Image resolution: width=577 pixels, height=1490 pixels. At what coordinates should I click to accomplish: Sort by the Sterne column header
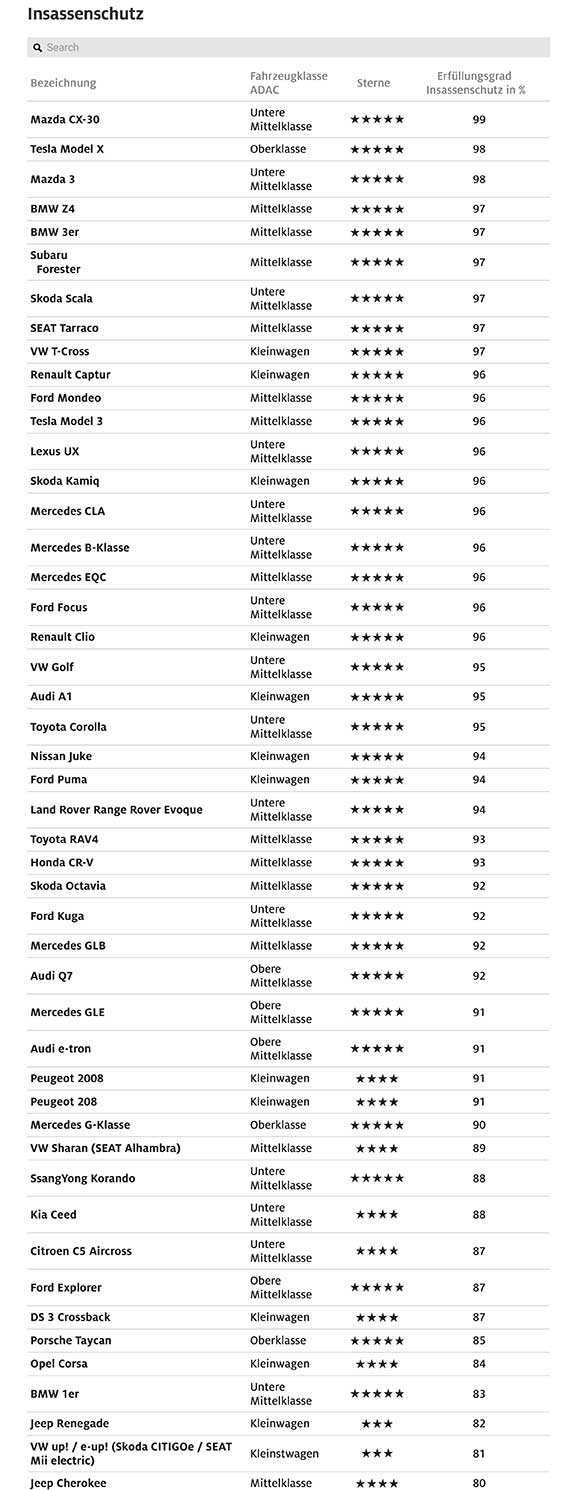coord(373,83)
